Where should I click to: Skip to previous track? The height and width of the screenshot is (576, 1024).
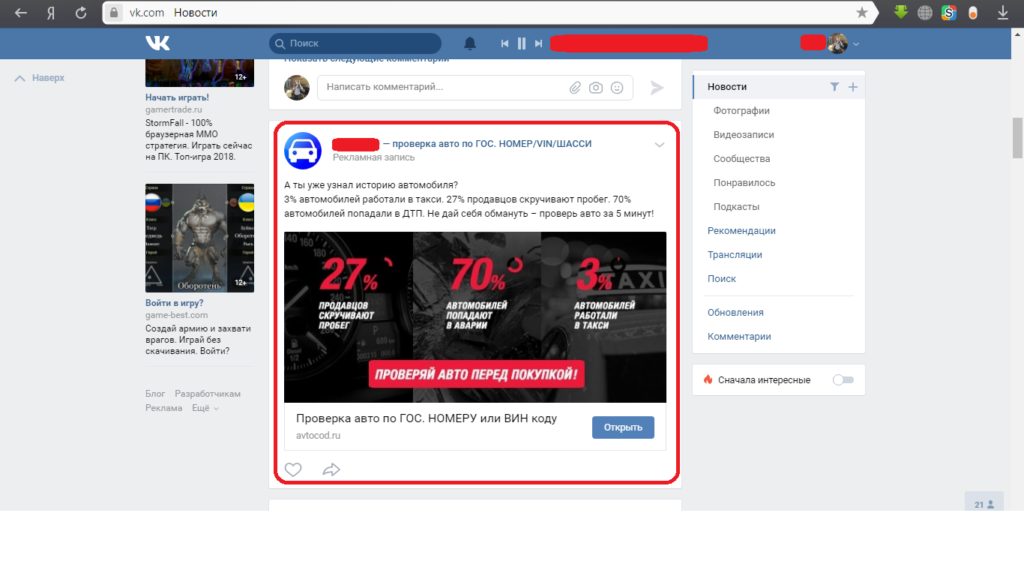pyautogui.click(x=505, y=43)
